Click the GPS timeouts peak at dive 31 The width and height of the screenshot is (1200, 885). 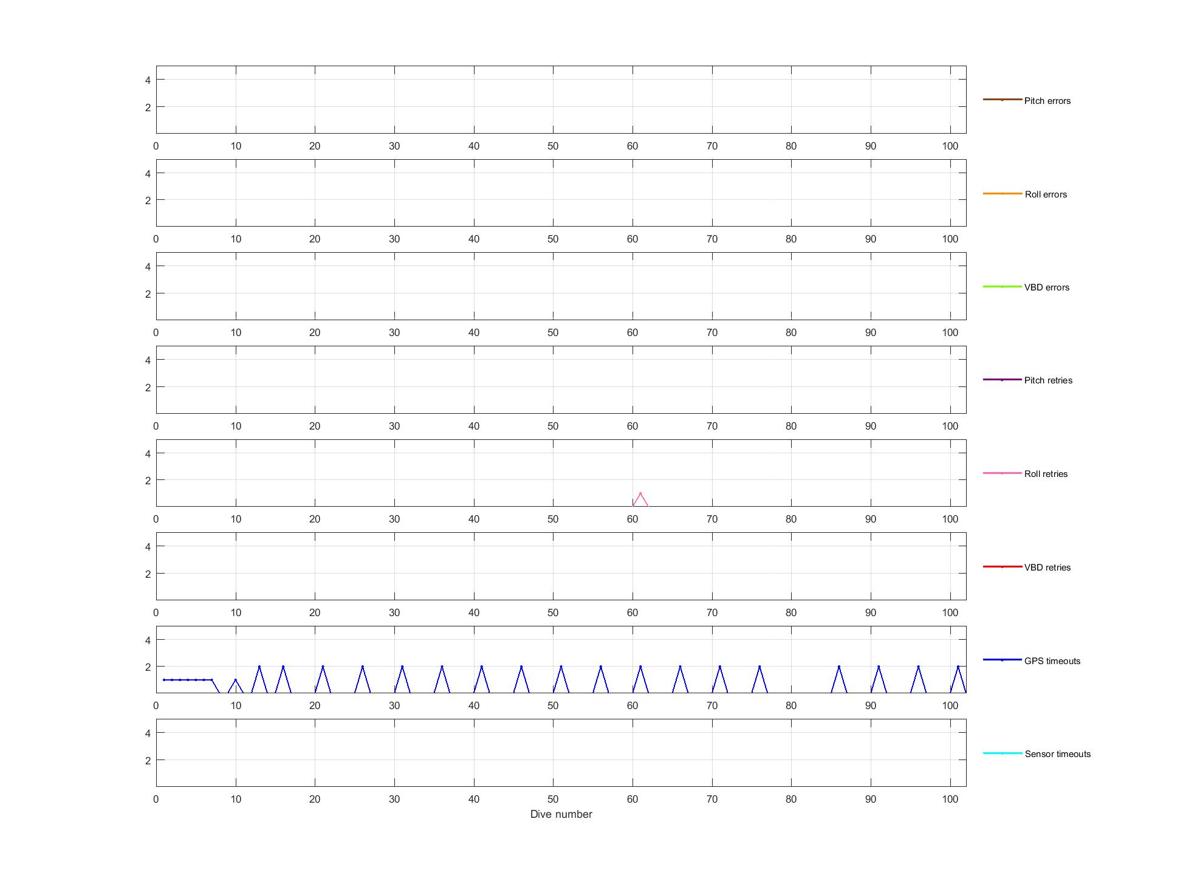[402, 667]
